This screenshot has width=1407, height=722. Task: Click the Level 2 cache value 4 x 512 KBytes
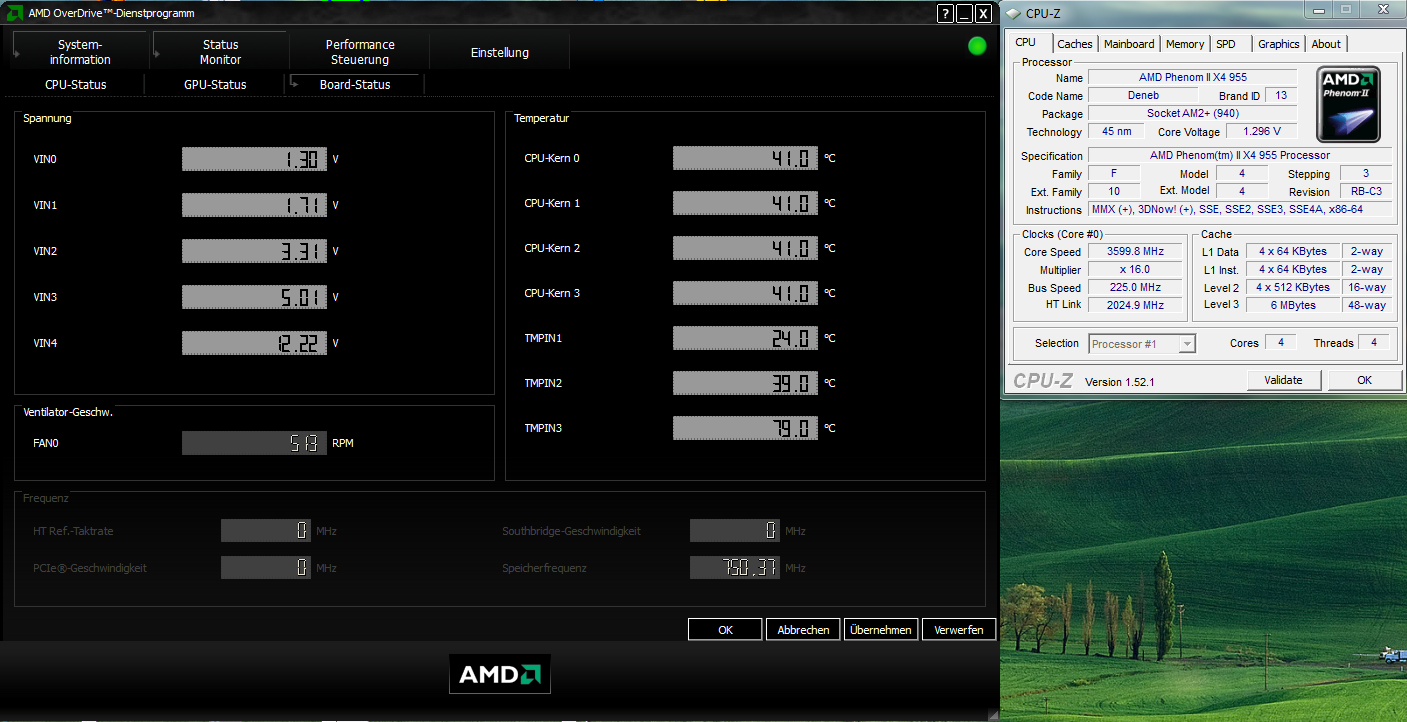point(1293,287)
